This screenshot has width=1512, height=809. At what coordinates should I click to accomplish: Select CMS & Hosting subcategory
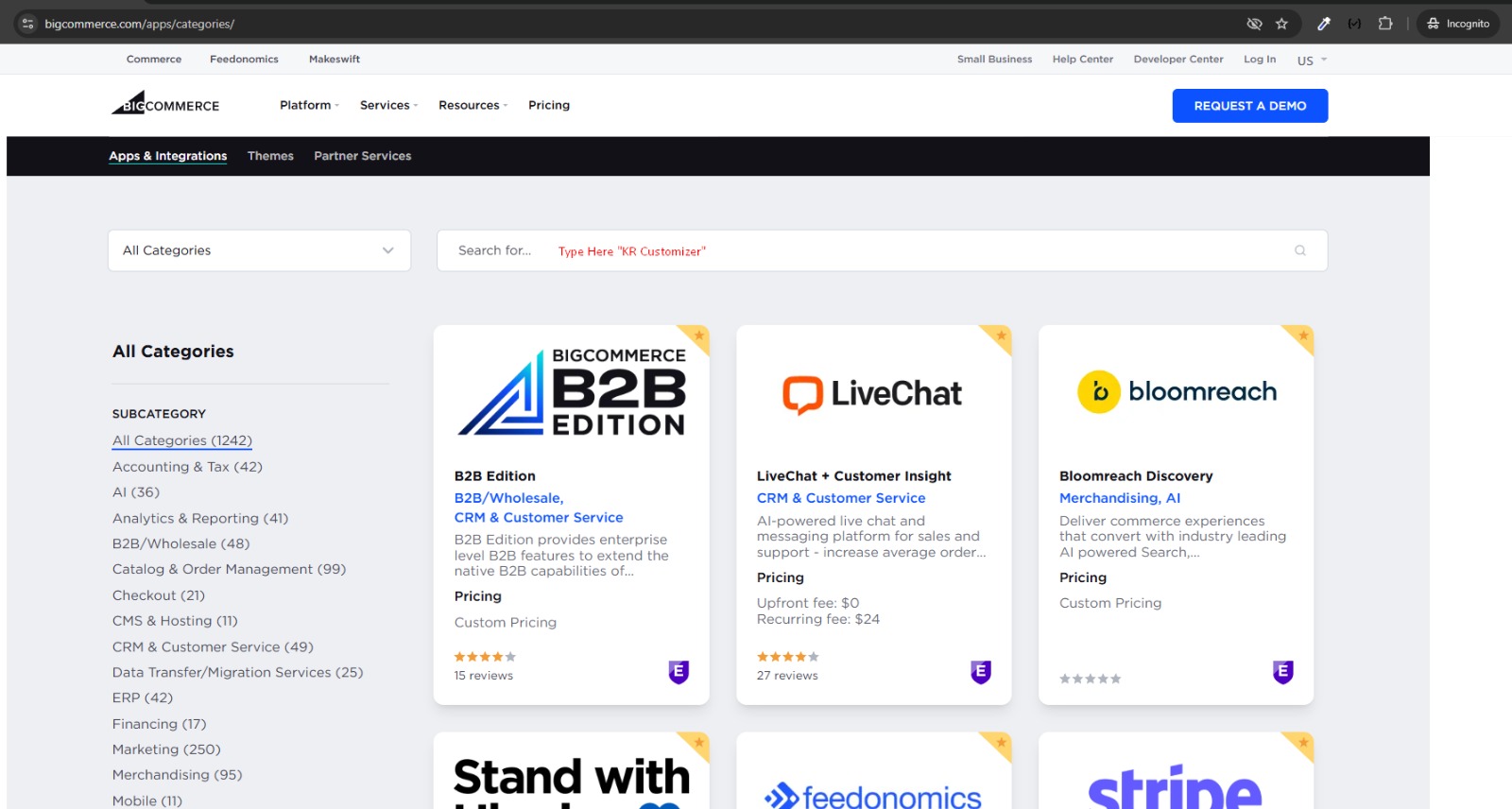[x=175, y=621]
